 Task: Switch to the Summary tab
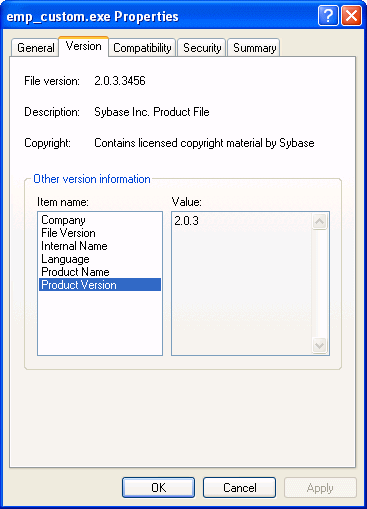click(x=254, y=48)
